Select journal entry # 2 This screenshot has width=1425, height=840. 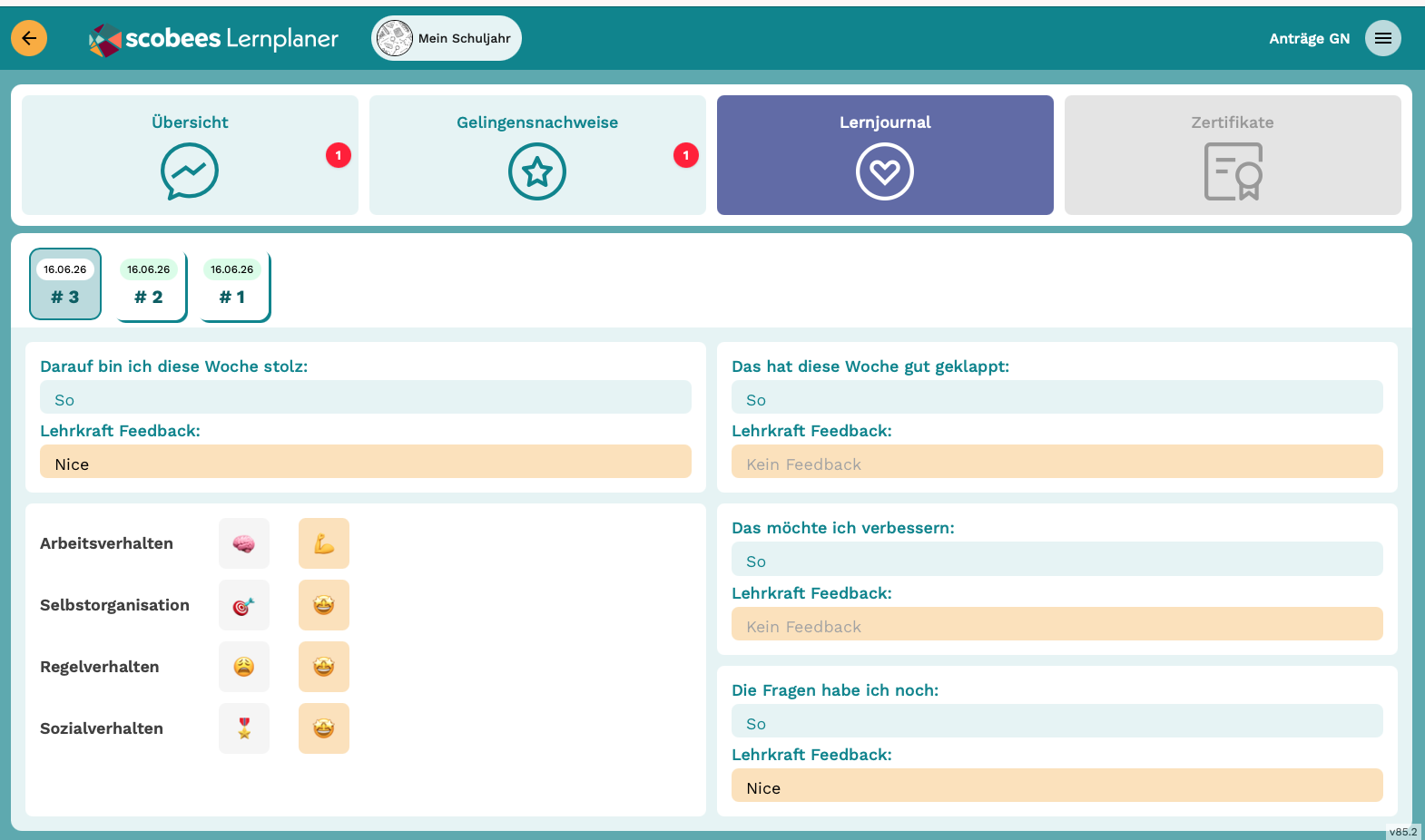[x=149, y=286]
